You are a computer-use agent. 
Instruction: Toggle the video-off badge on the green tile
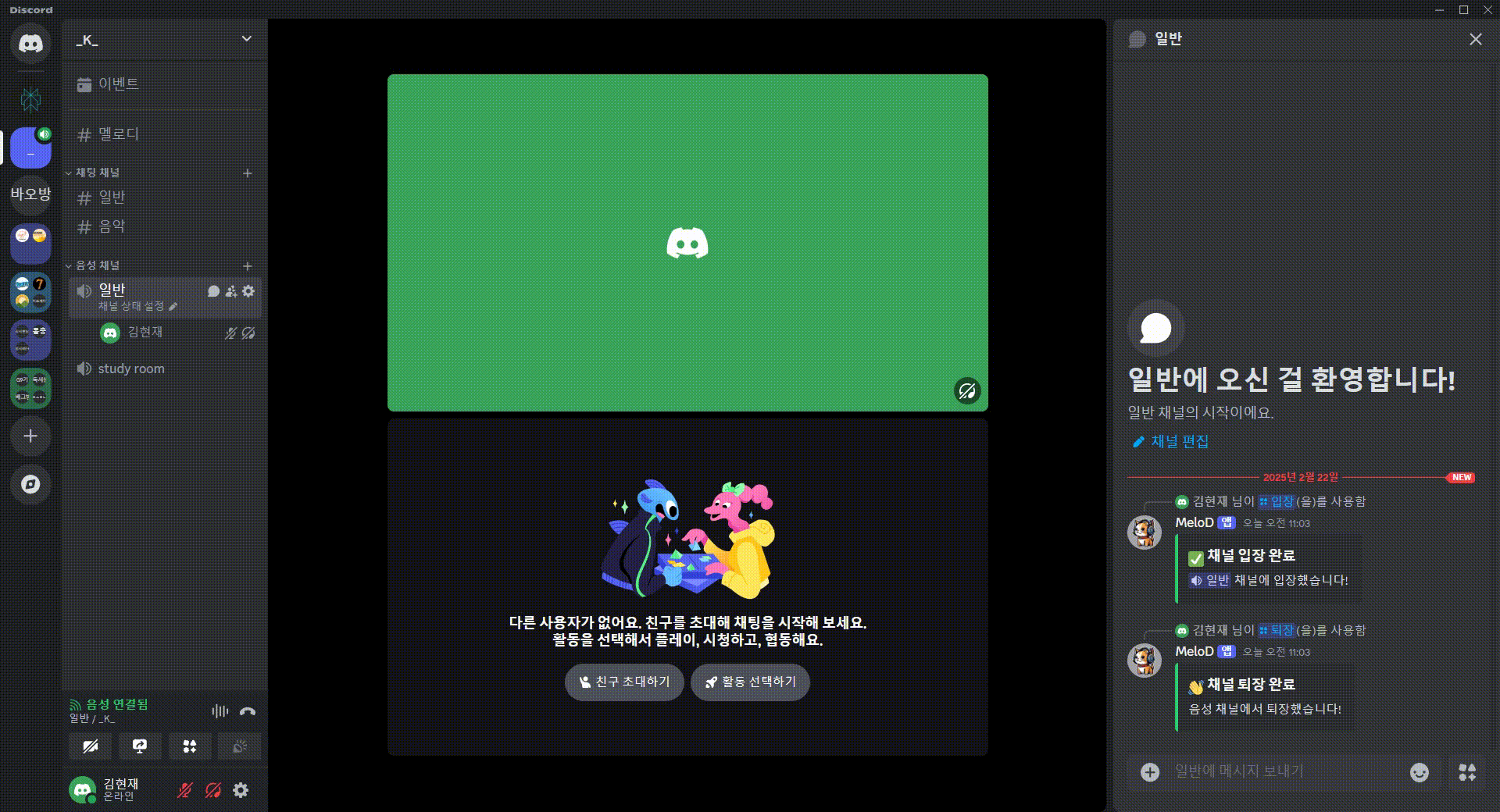[x=967, y=390]
